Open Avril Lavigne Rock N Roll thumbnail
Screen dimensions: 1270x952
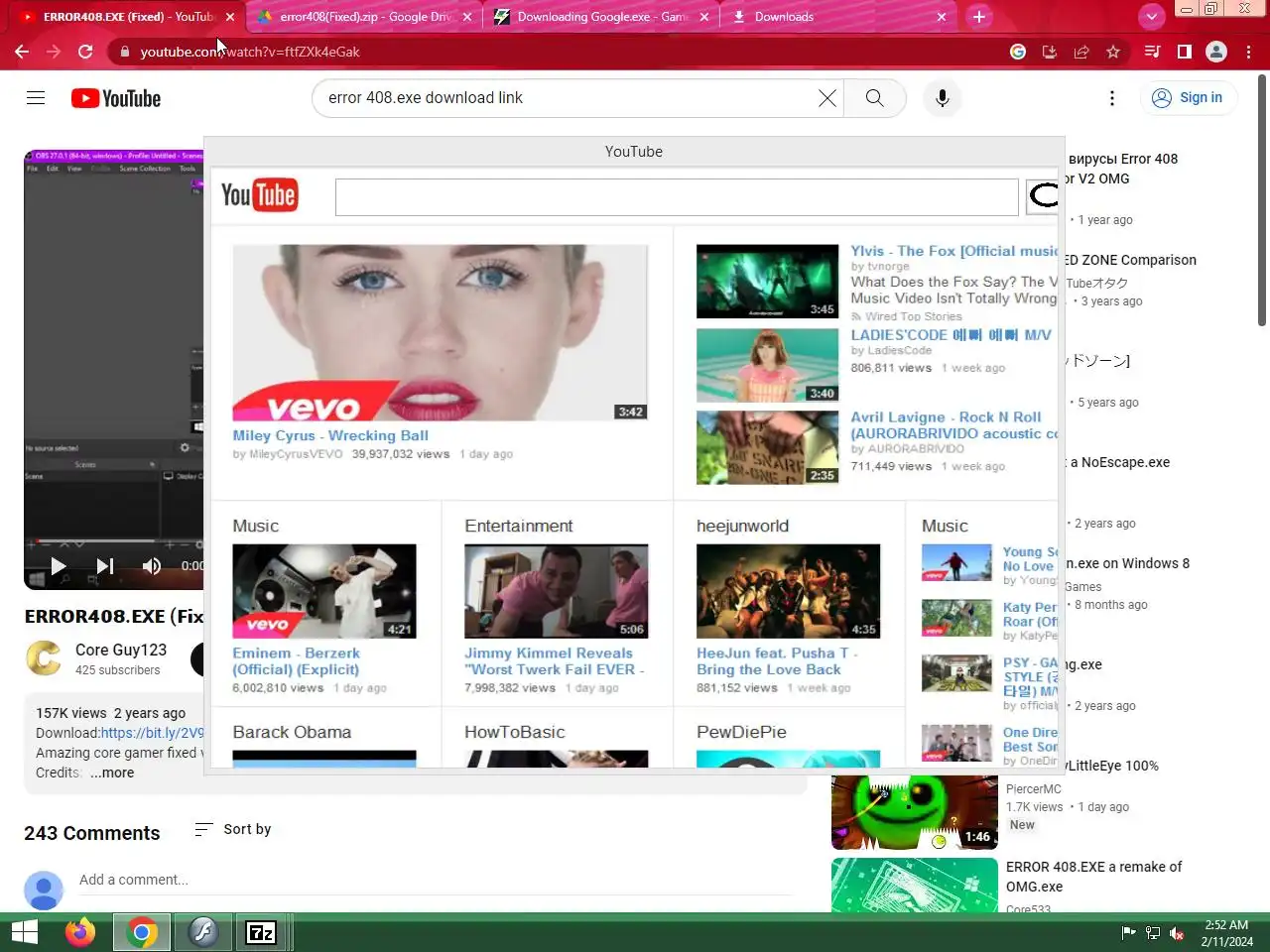767,447
